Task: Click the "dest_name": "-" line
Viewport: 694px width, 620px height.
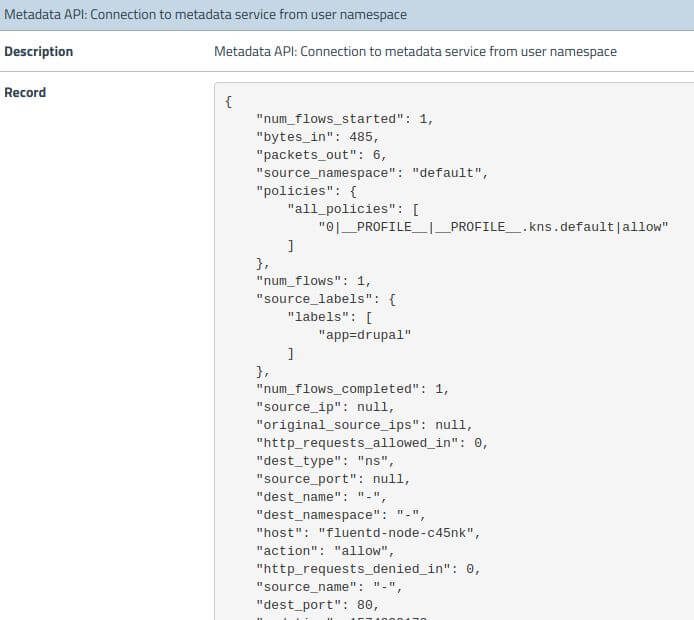Action: point(322,497)
